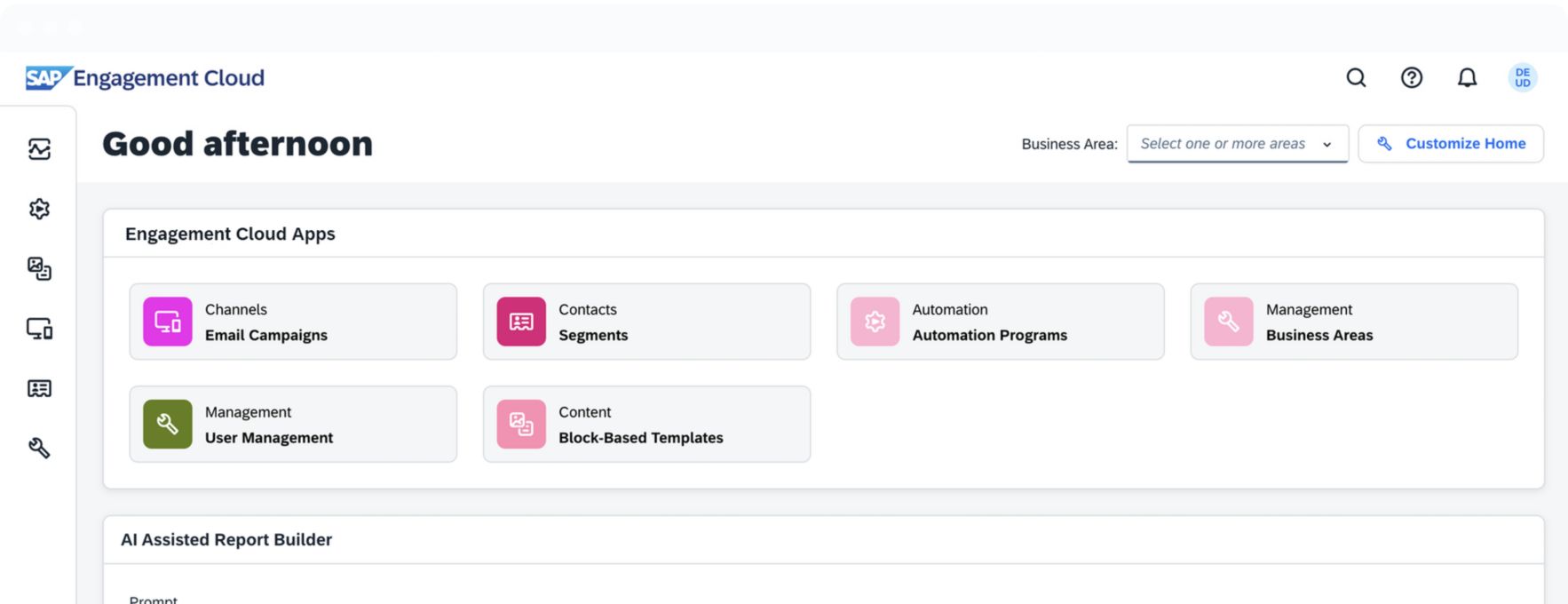Open Automation gear icon in sidebar
Screen dimensions: 1568x604
[x=39, y=209]
